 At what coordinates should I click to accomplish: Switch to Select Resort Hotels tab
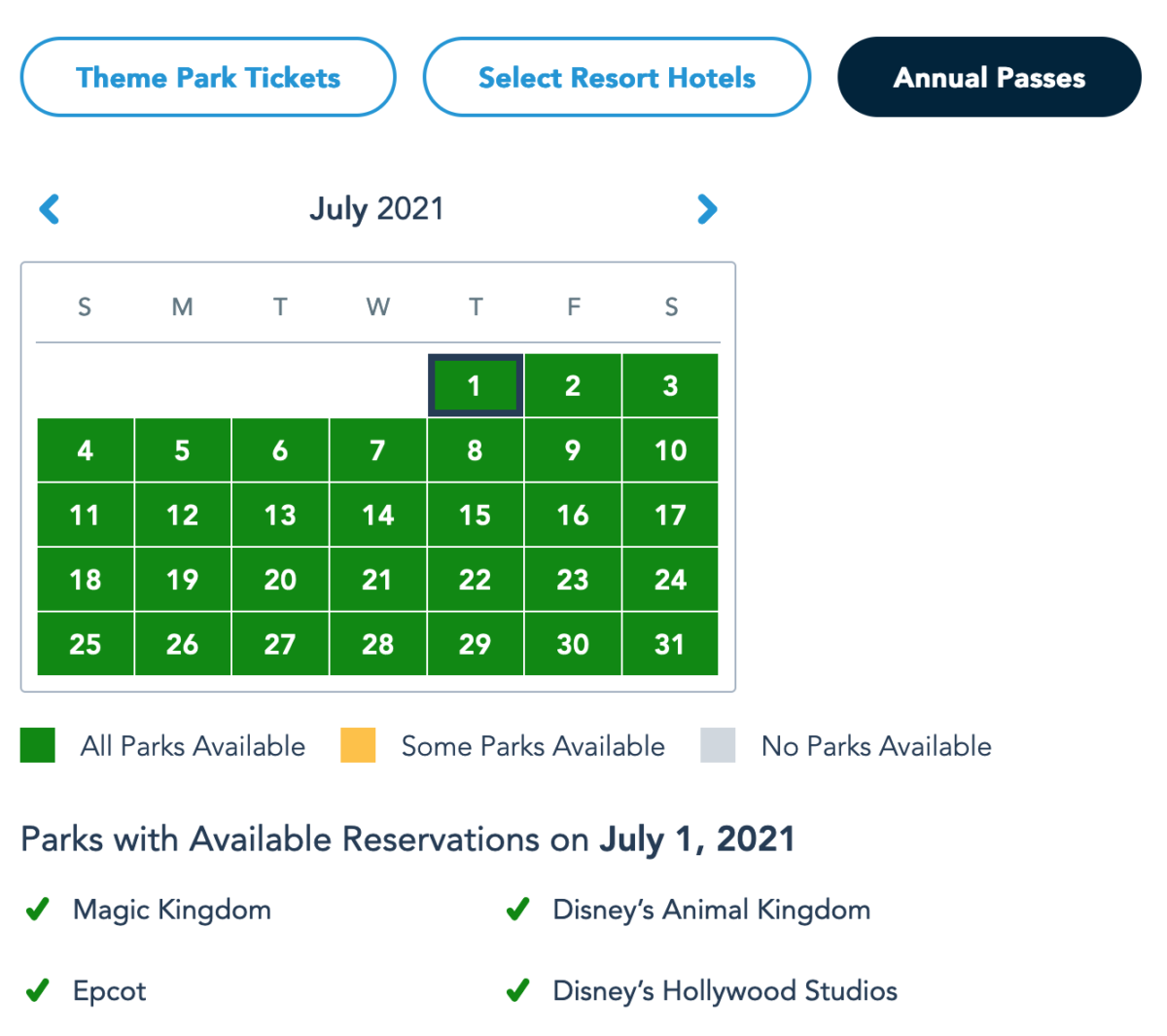pos(617,78)
